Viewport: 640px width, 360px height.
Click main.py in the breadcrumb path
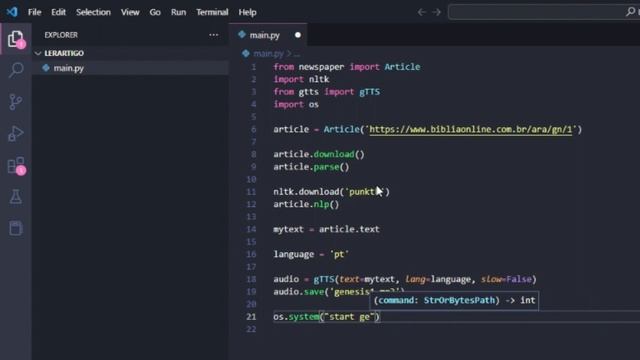(268, 53)
